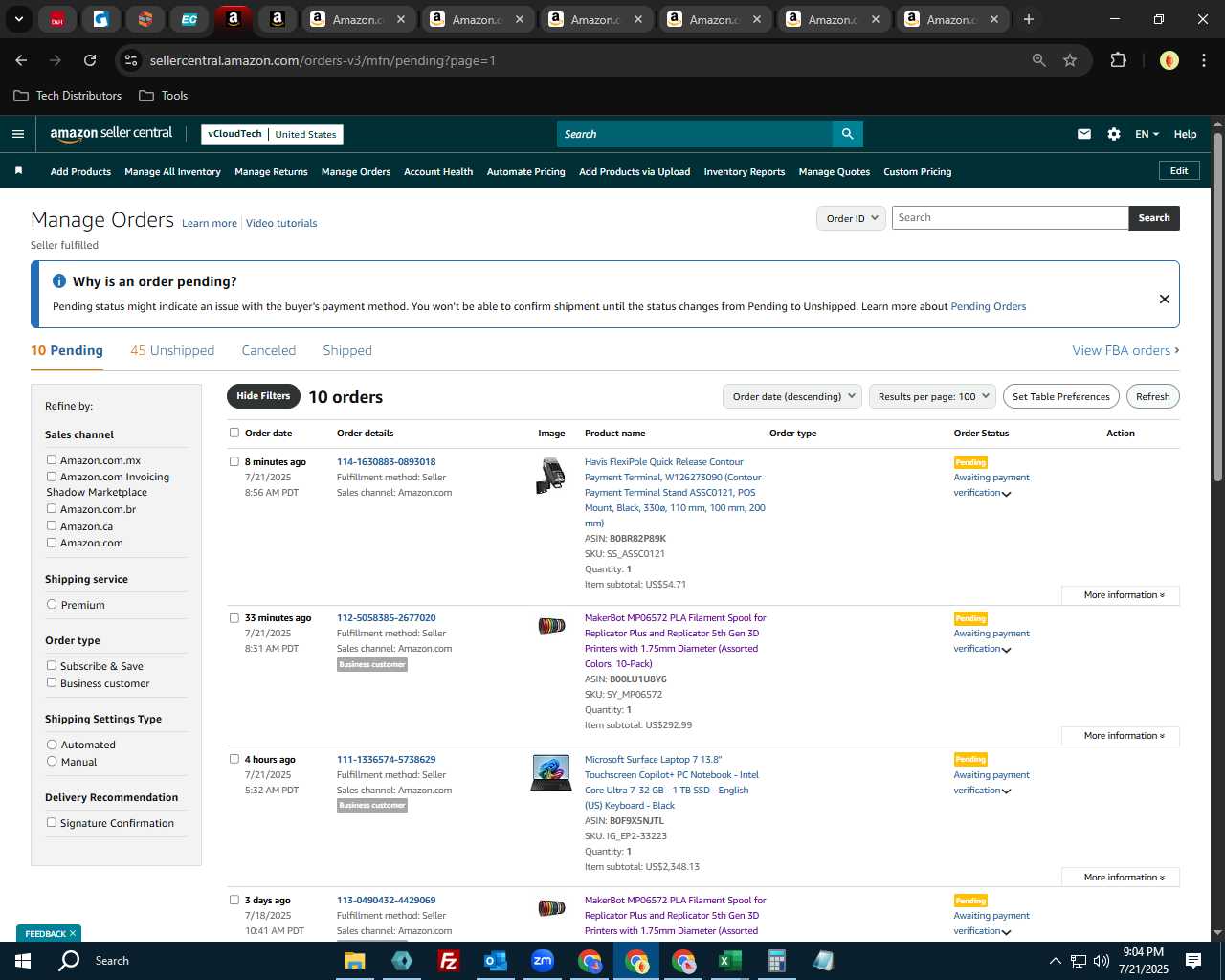This screenshot has width=1225, height=980.
Task: Check the Business customer order type
Action: [x=52, y=682]
